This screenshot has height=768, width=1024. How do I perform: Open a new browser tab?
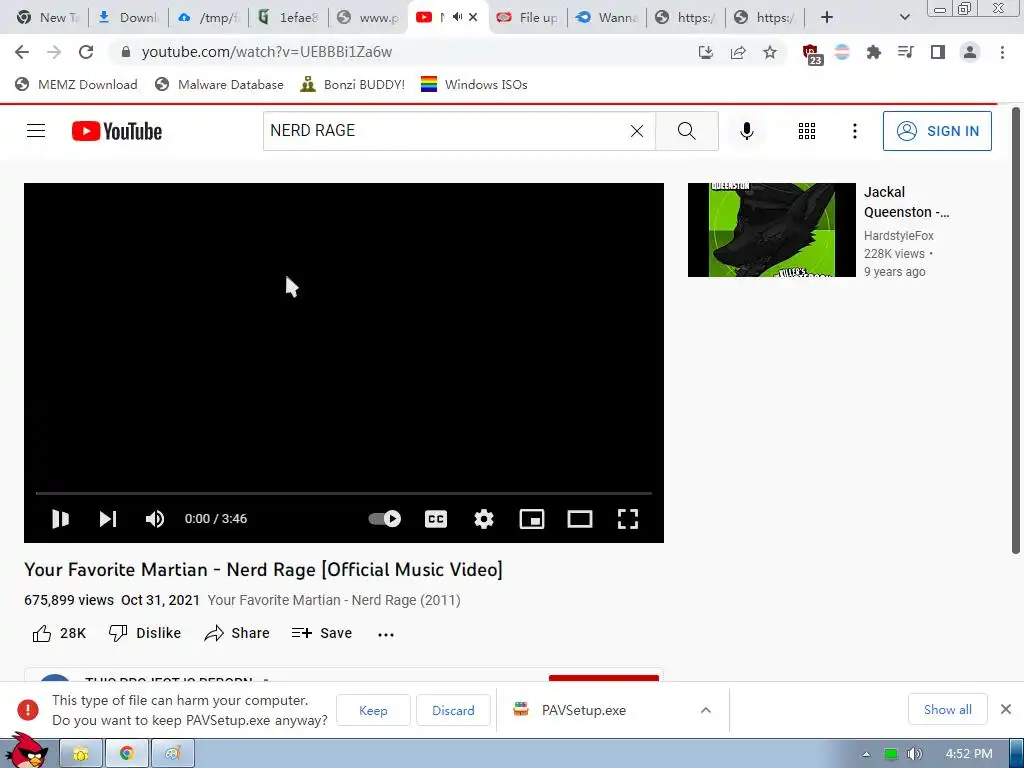coord(827,17)
